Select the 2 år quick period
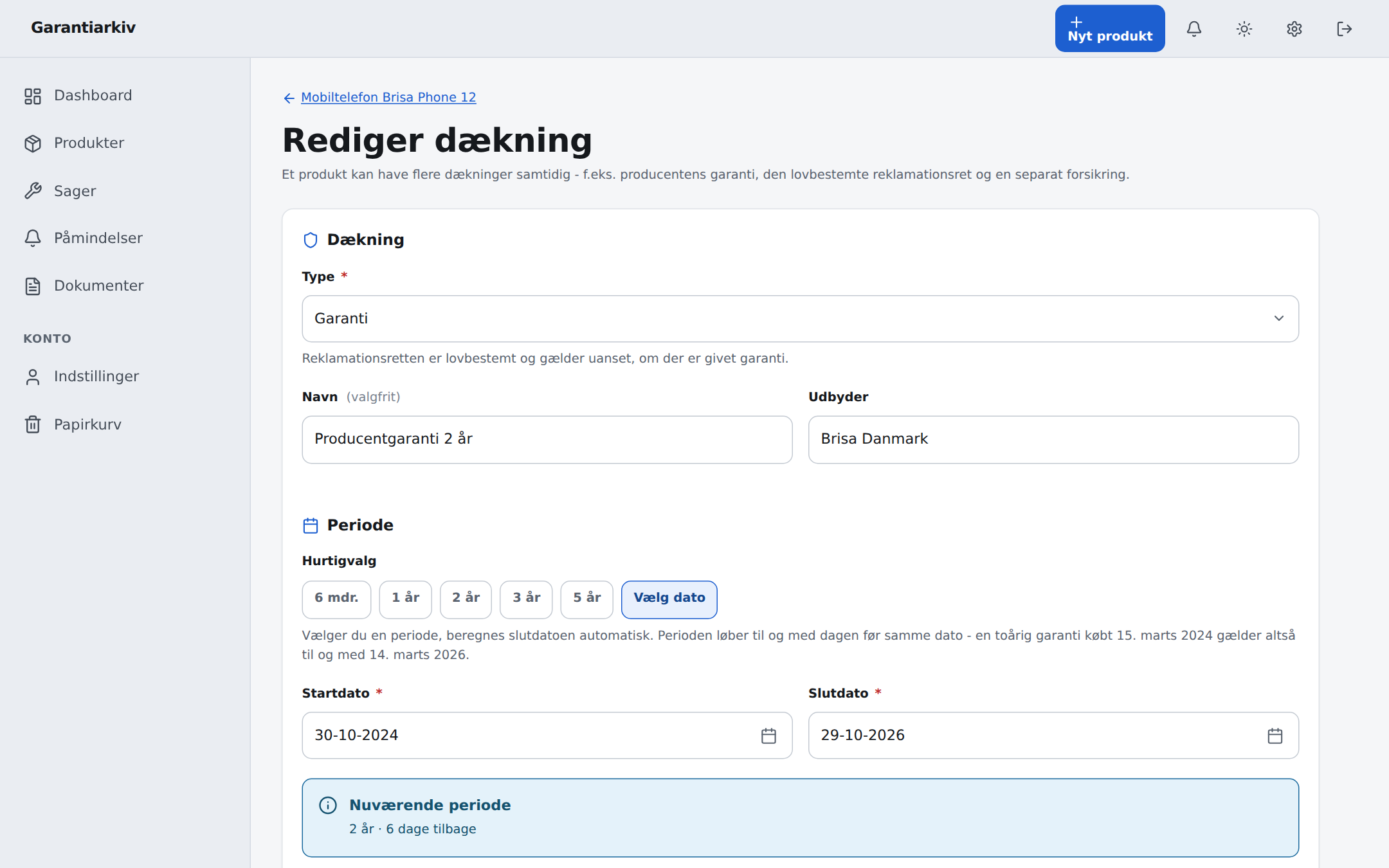Image resolution: width=1389 pixels, height=868 pixels. pyautogui.click(x=466, y=599)
